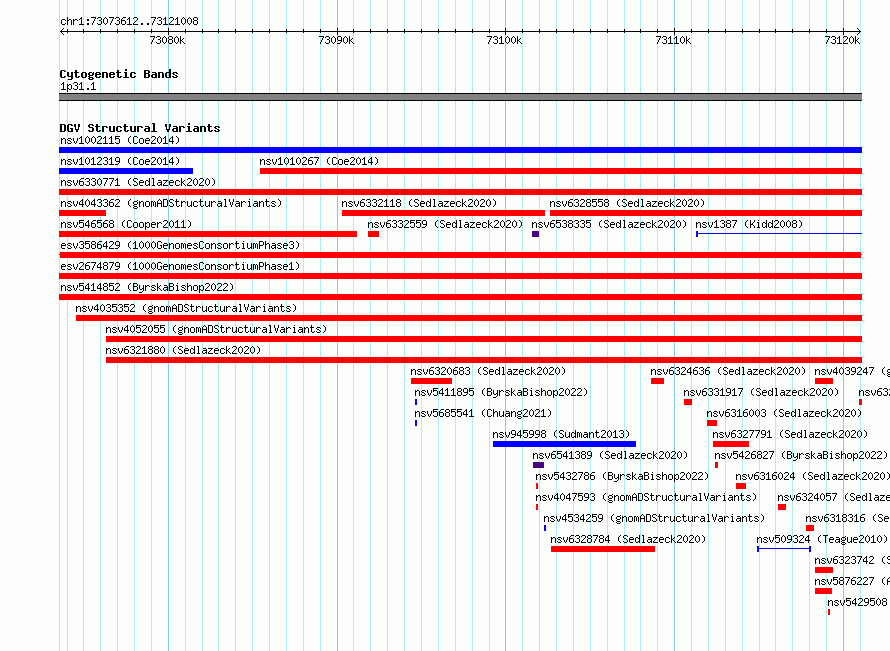Screen dimensions: 890x651
Task: Click the nsv6330771 (Sedlazeck2020) label
Action: (138, 182)
